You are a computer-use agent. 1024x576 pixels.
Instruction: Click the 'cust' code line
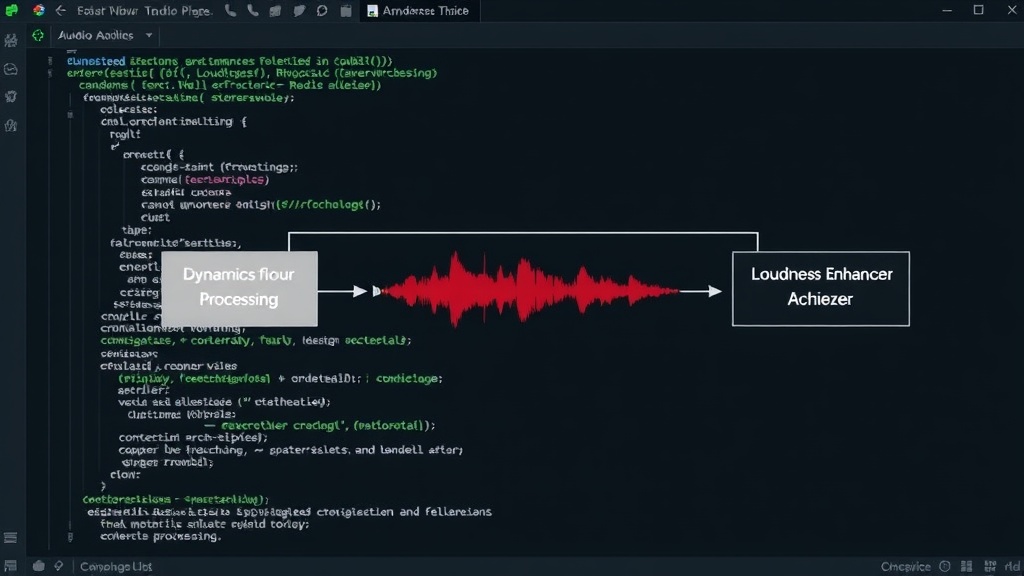coord(155,217)
